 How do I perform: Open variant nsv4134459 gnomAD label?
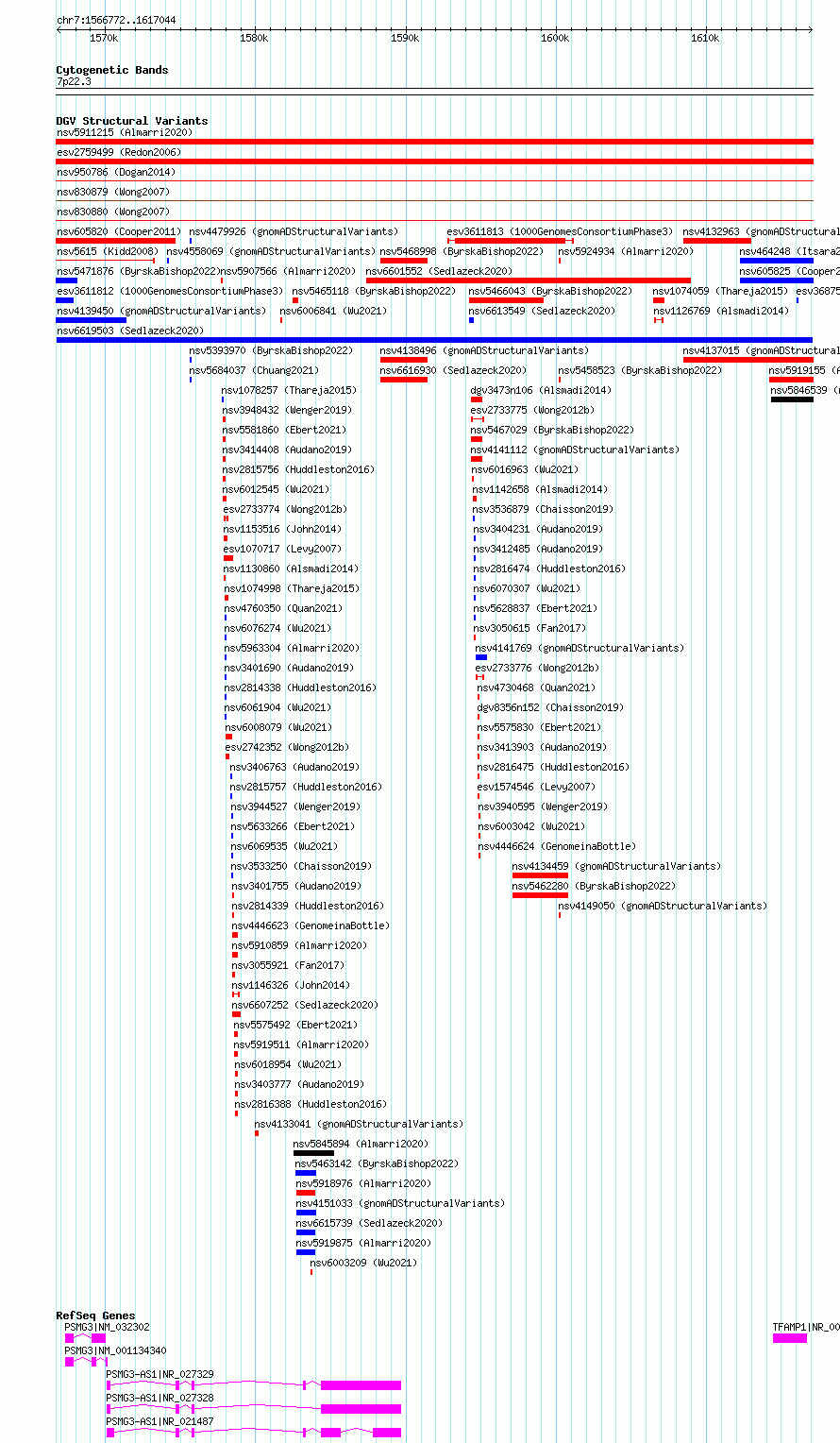coord(616,866)
